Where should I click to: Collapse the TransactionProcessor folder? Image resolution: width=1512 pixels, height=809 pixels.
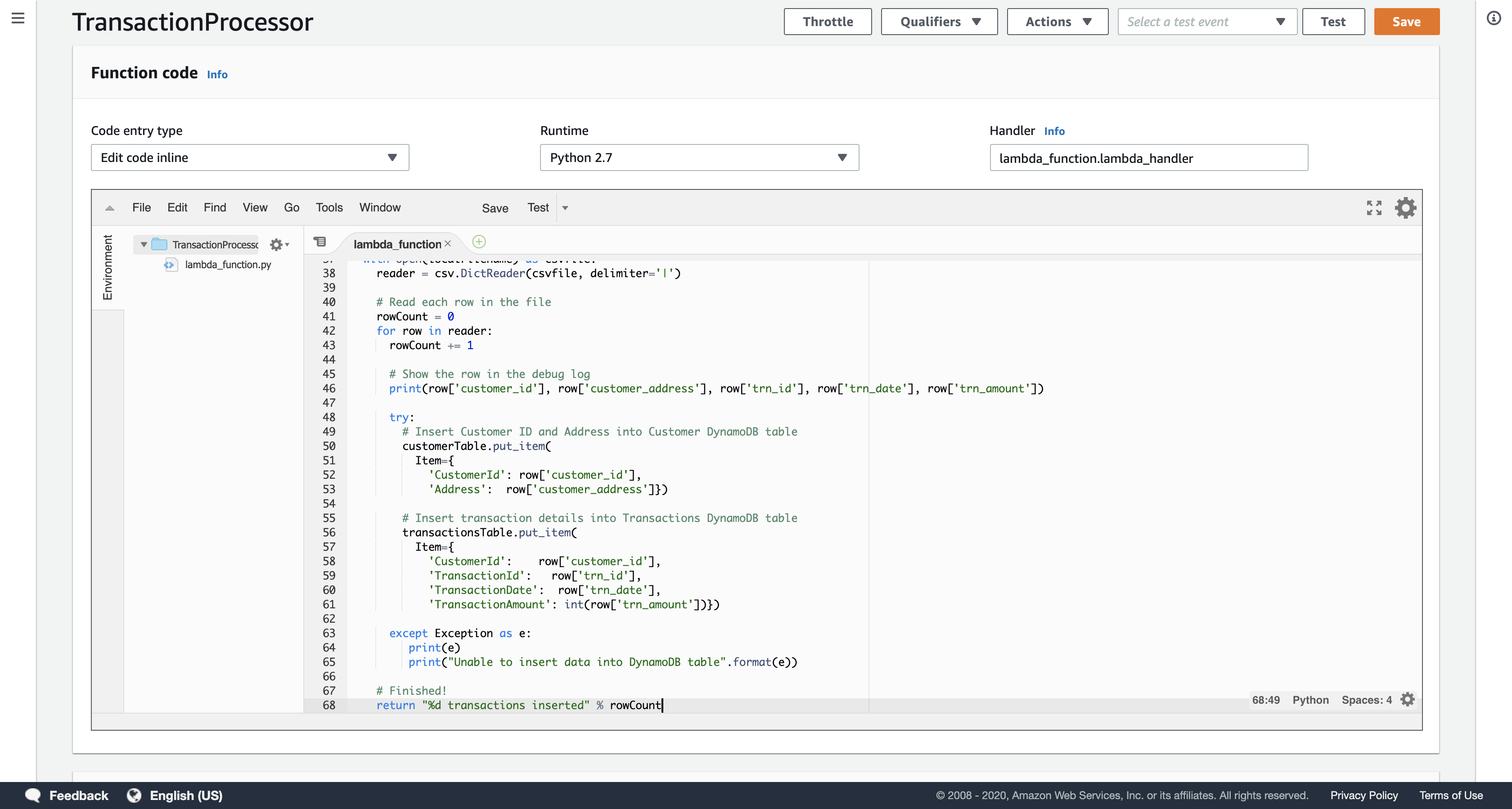click(144, 245)
